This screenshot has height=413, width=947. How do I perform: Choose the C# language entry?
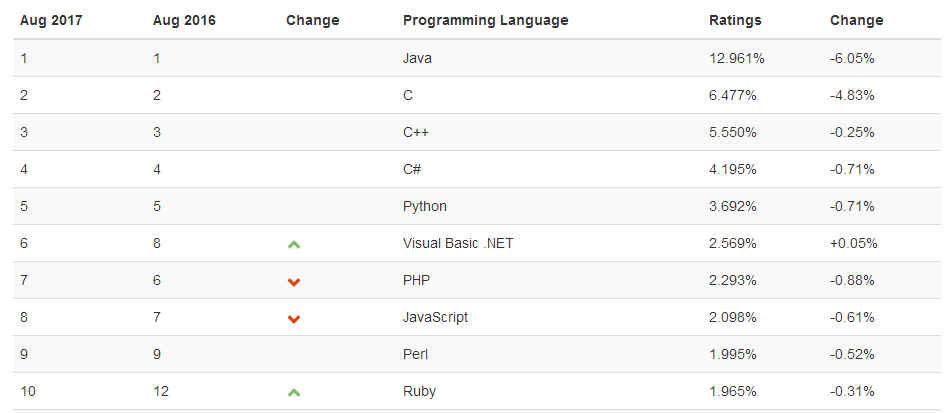[x=412, y=169]
